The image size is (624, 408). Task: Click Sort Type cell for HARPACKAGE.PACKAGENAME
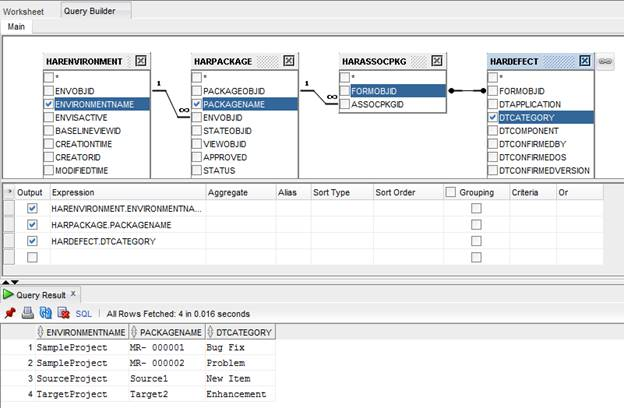339,225
